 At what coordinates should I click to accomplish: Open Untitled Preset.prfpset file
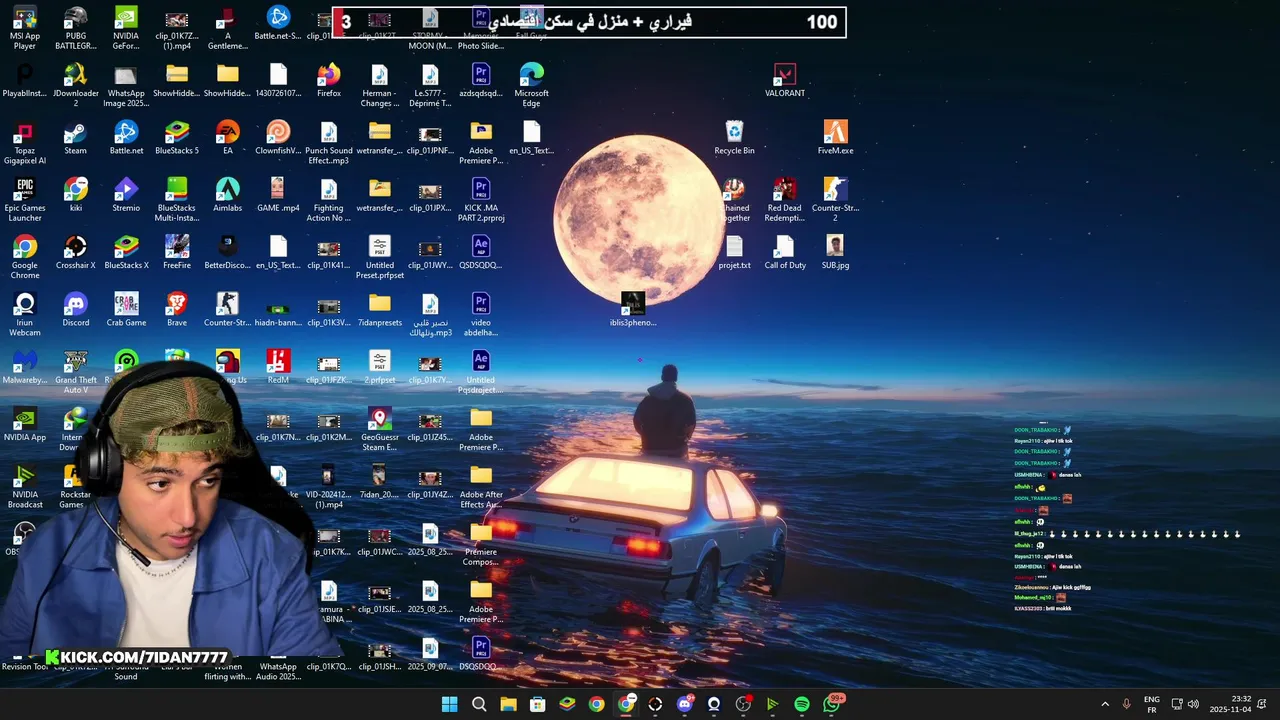(379, 257)
